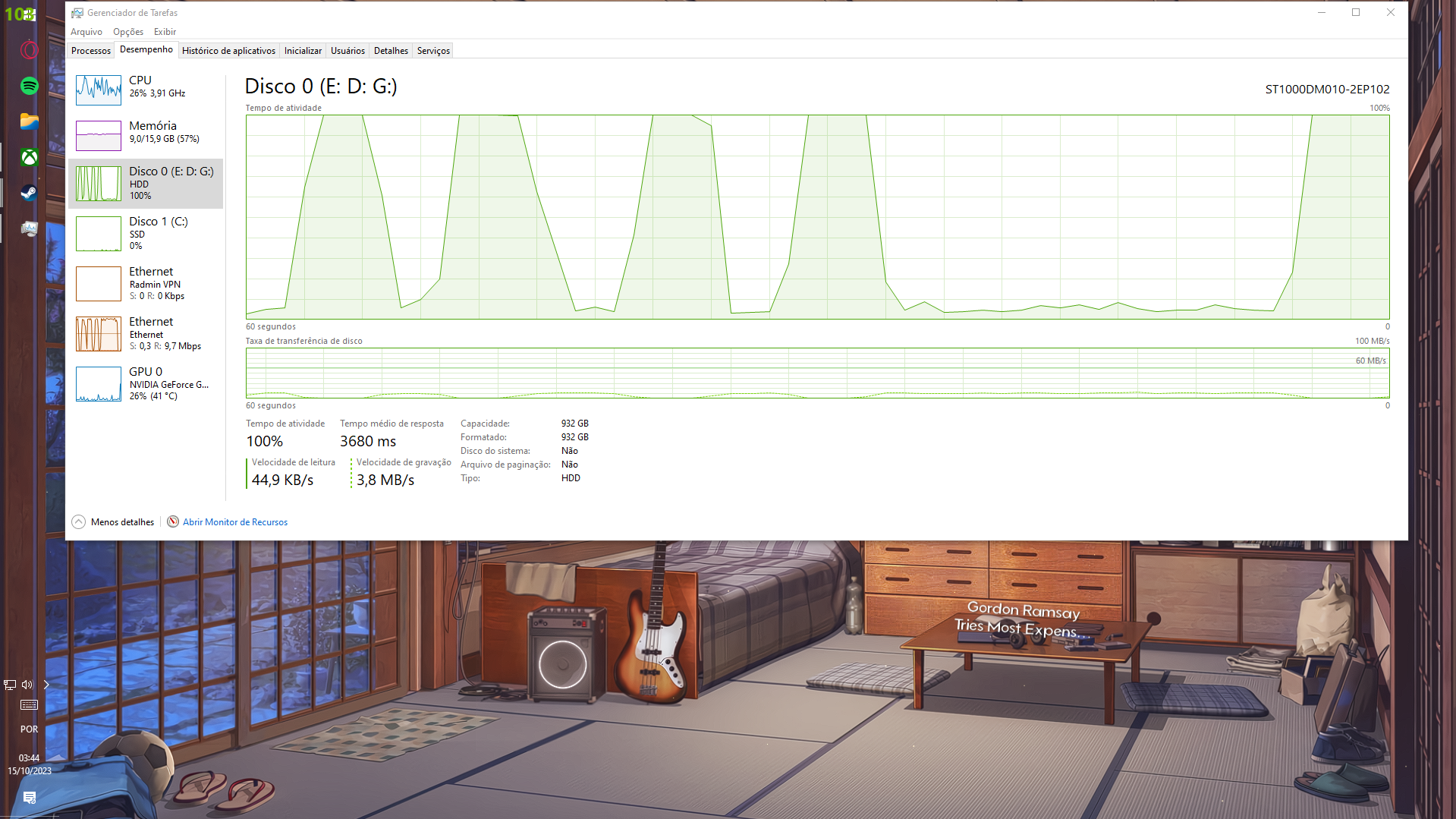Open Steam from the taskbar

tap(29, 193)
